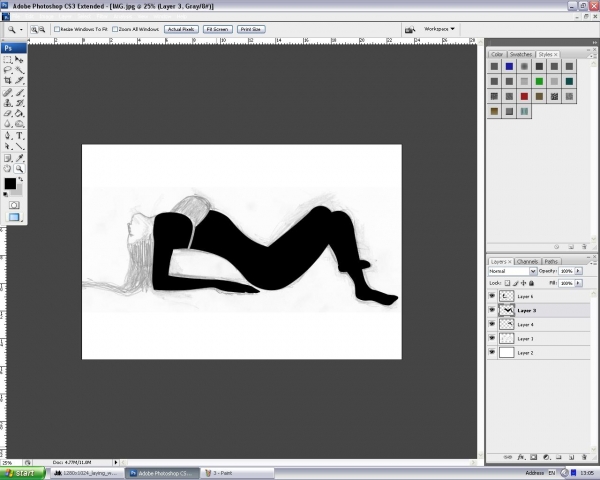This screenshot has height=480, width=600.
Task: Hide Layer 6 with its eye icon
Action: pyautogui.click(x=492, y=296)
